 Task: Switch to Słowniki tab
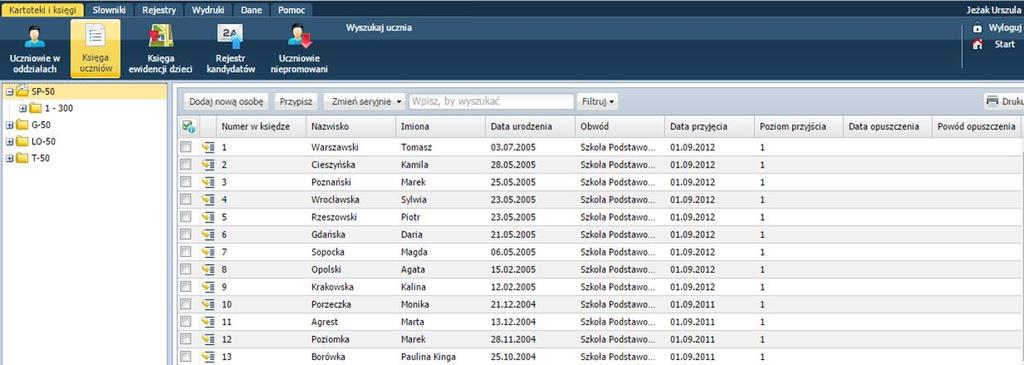pyautogui.click(x=109, y=10)
